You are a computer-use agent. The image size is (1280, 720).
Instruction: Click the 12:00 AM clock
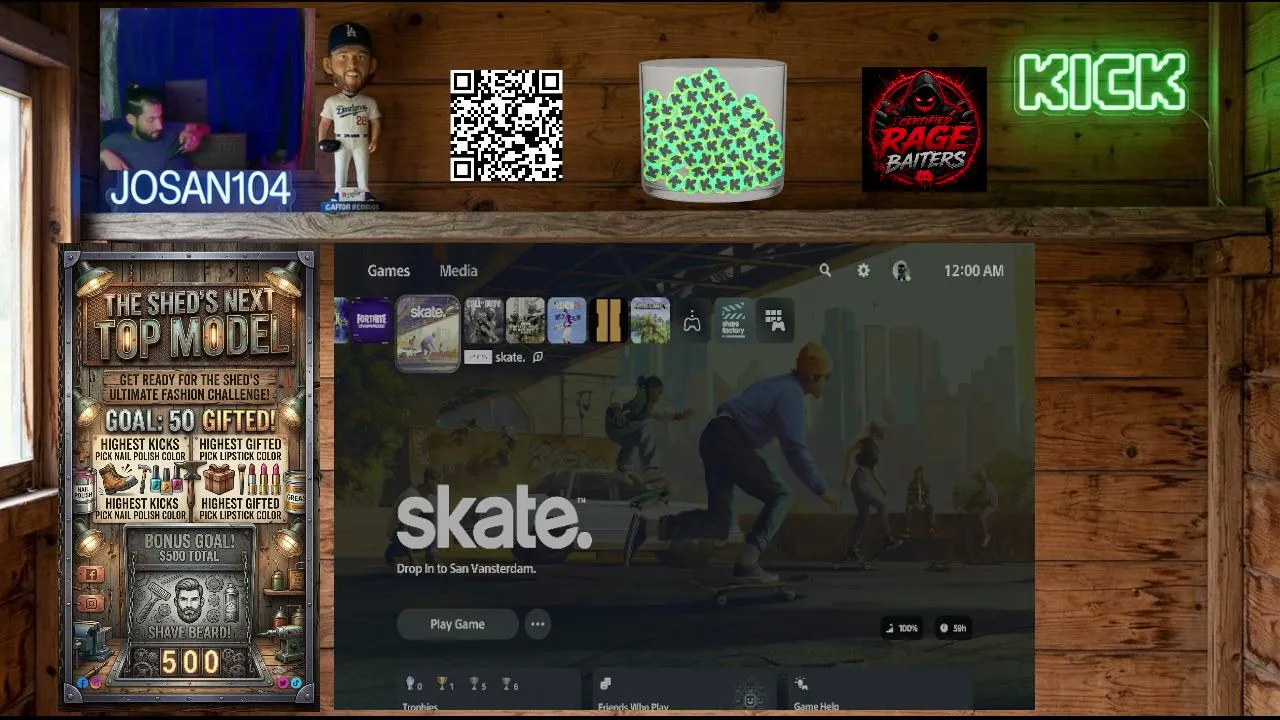(974, 270)
